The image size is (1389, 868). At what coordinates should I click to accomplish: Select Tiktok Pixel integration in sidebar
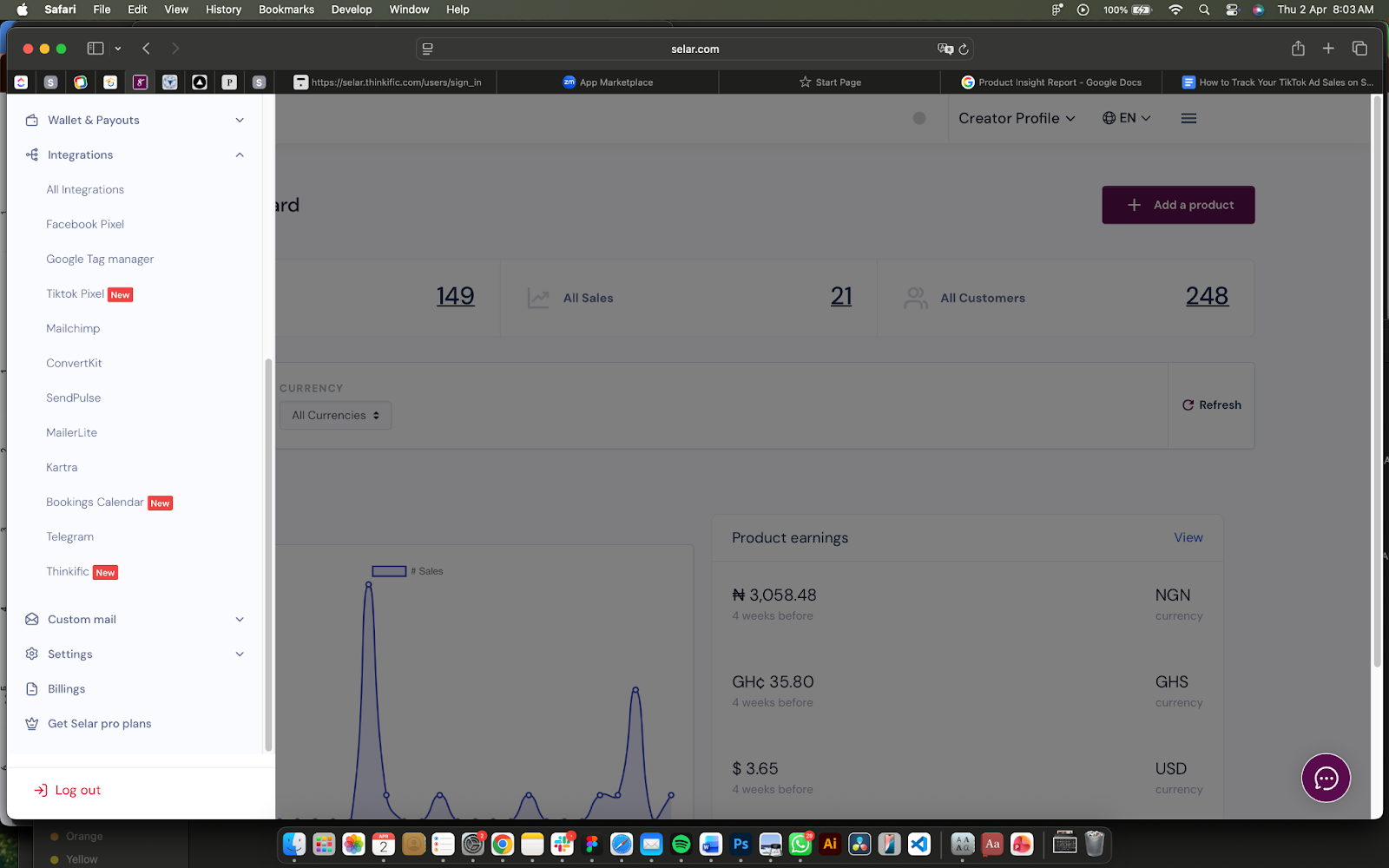76,293
